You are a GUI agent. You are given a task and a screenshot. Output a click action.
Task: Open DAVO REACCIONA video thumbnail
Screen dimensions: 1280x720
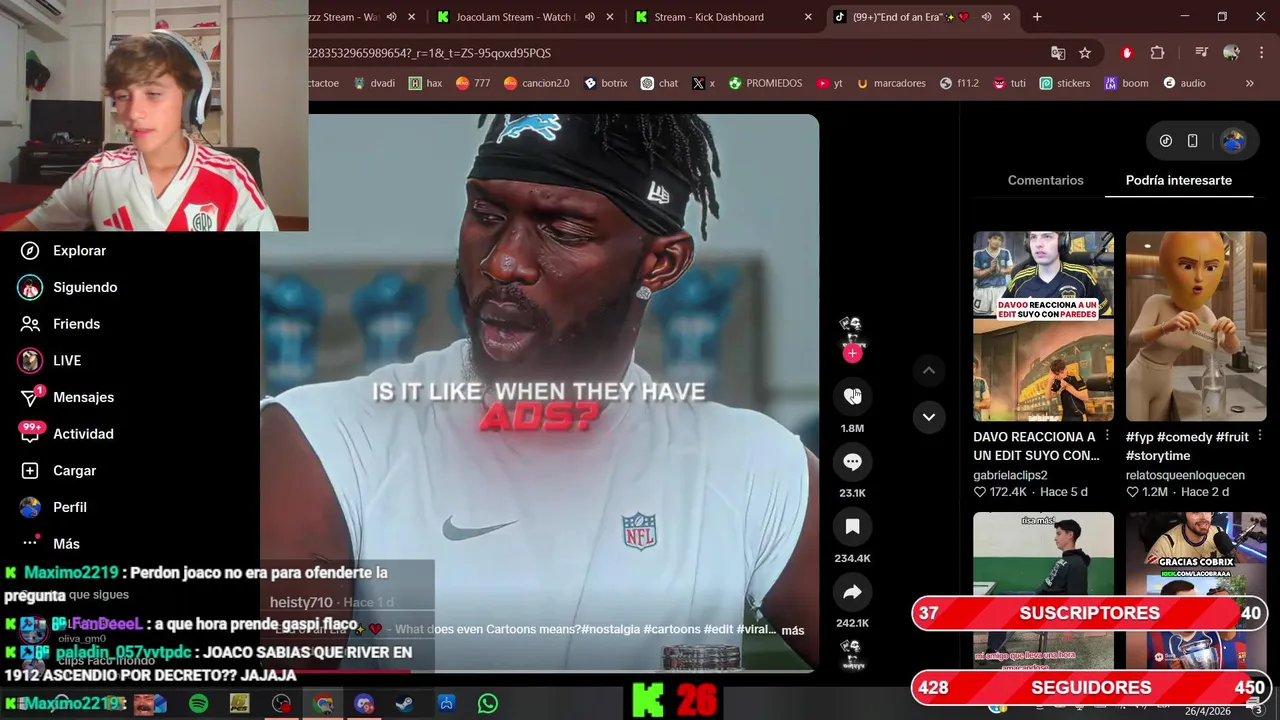pos(1043,326)
